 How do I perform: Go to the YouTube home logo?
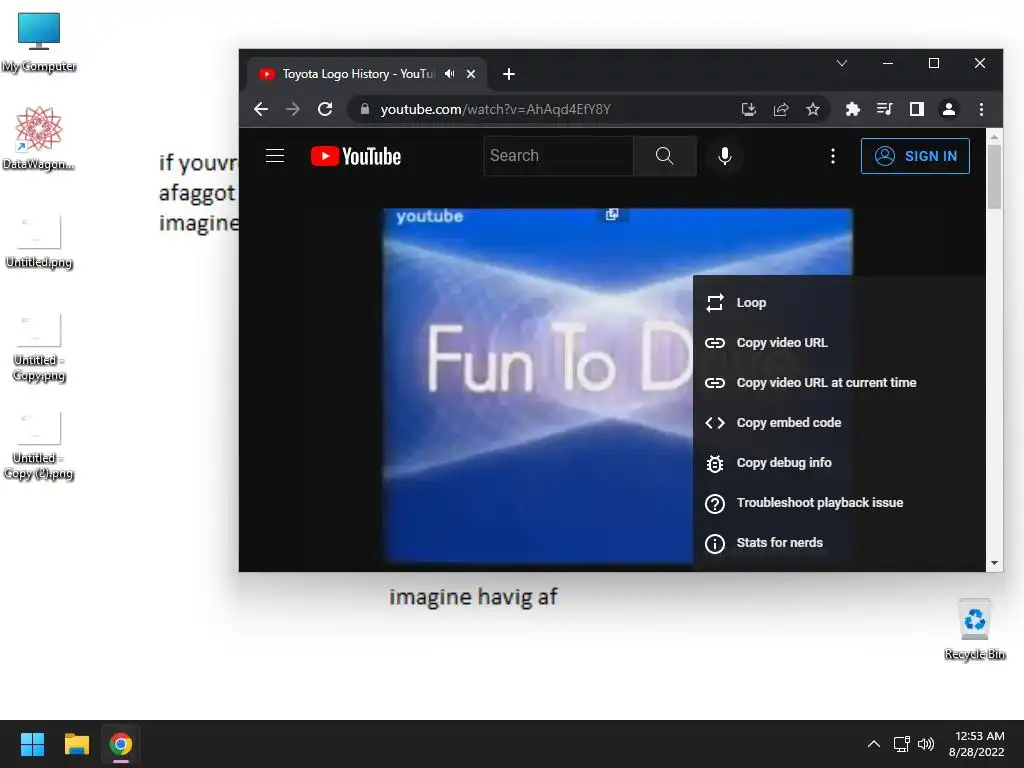coord(356,156)
